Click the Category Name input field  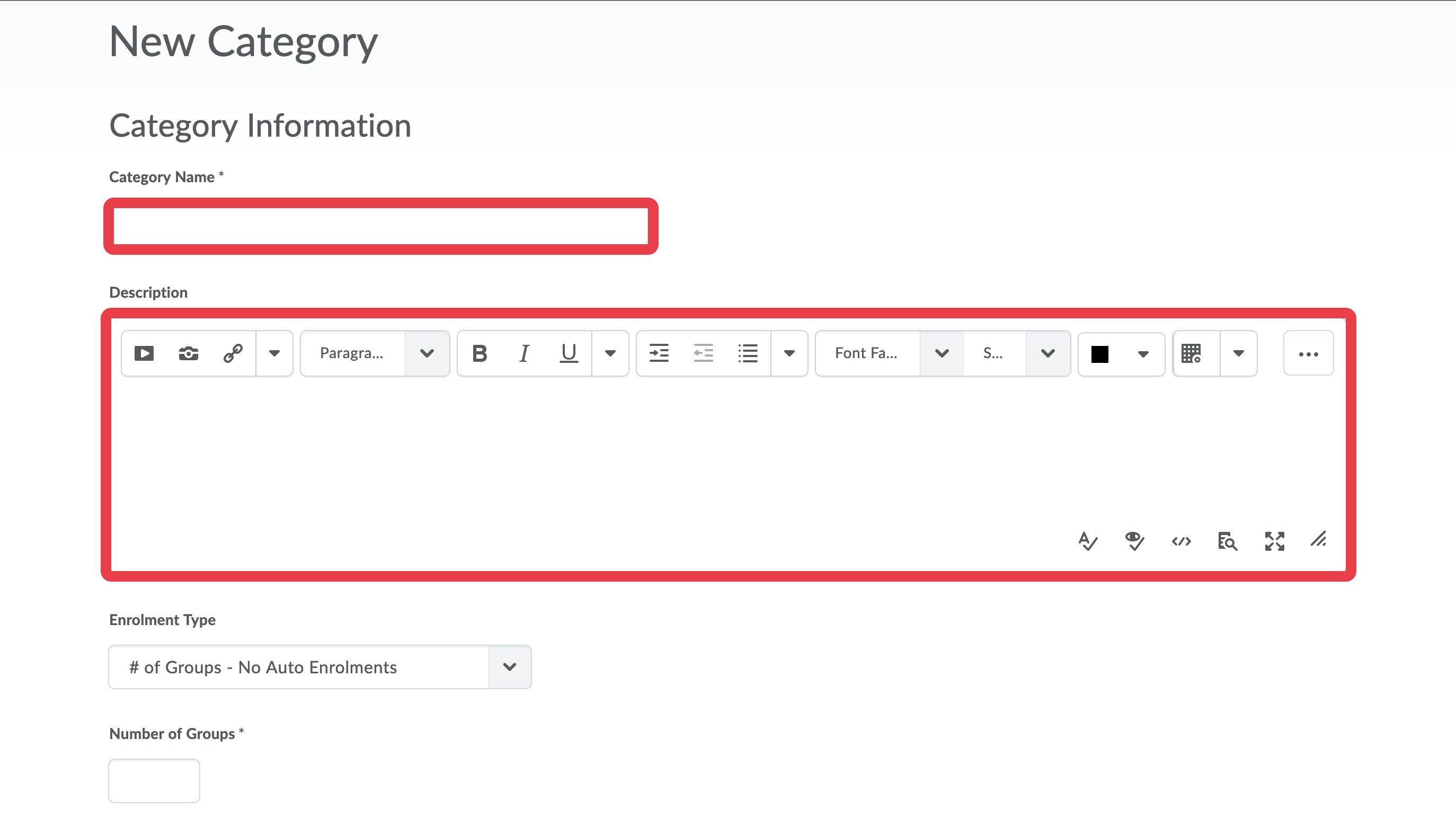(x=380, y=226)
